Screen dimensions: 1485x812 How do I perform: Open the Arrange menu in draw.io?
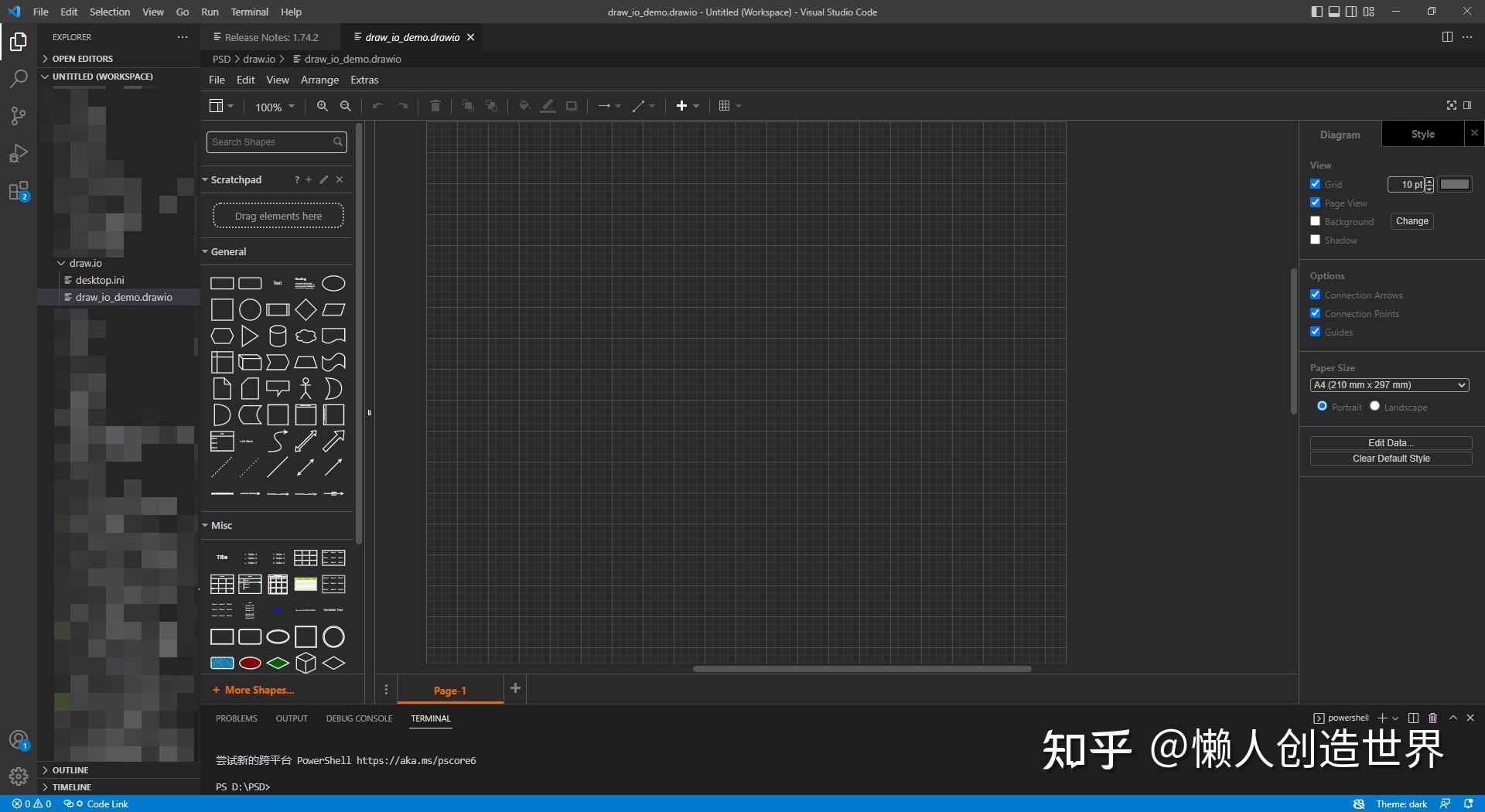[319, 80]
